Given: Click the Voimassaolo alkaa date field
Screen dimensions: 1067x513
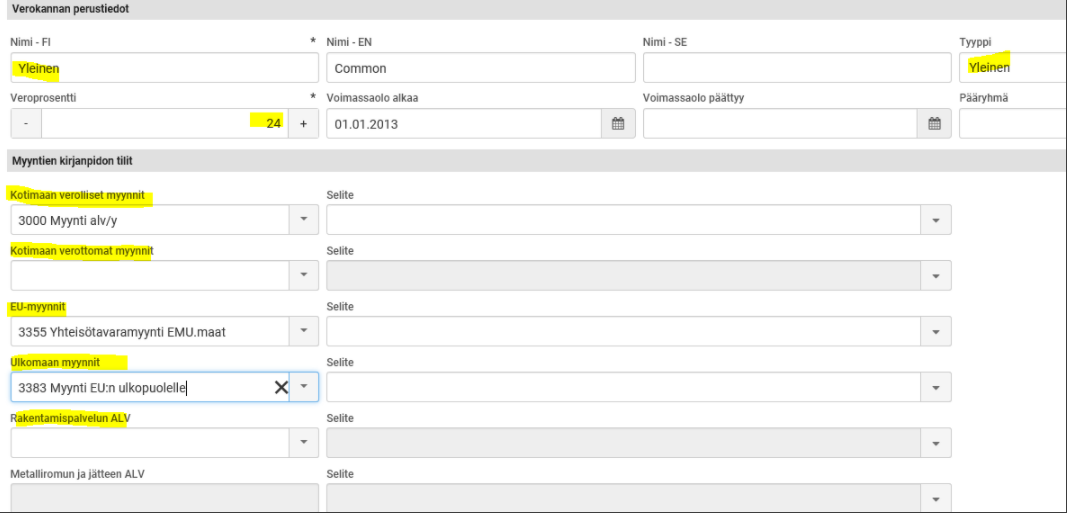Looking at the screenshot, I should tap(465, 124).
